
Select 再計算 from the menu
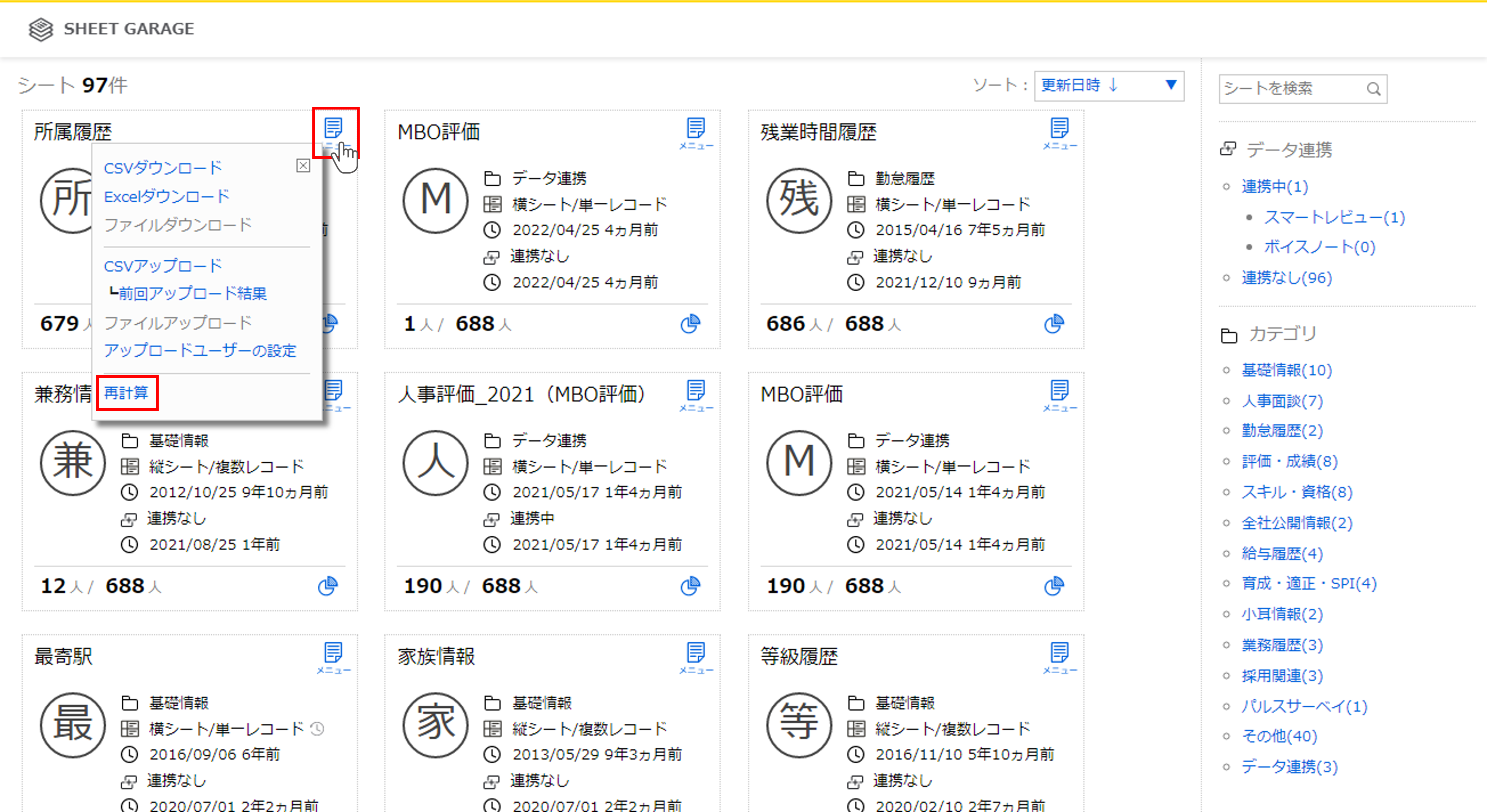click(126, 393)
